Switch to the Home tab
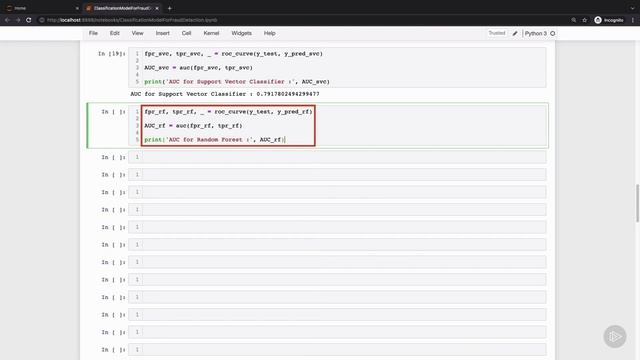Image resolution: width=640 pixels, height=360 pixels. tap(41, 8)
